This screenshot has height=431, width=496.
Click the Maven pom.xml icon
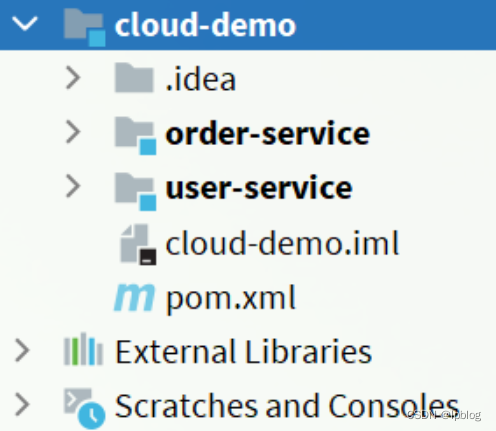click(x=134, y=297)
